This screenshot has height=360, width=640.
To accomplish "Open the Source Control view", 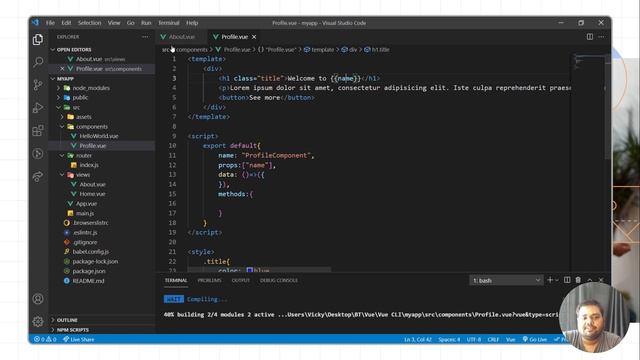I will pos(38,85).
